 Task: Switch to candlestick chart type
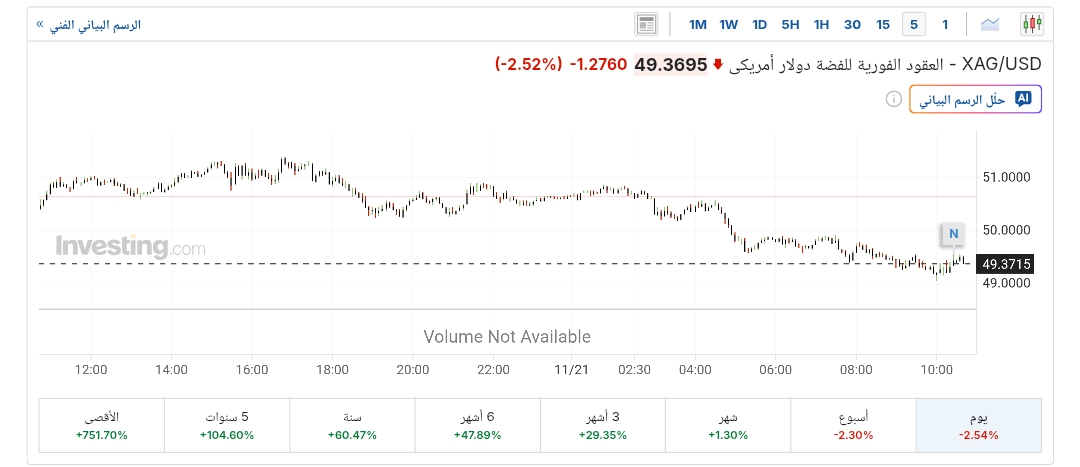click(x=1032, y=24)
